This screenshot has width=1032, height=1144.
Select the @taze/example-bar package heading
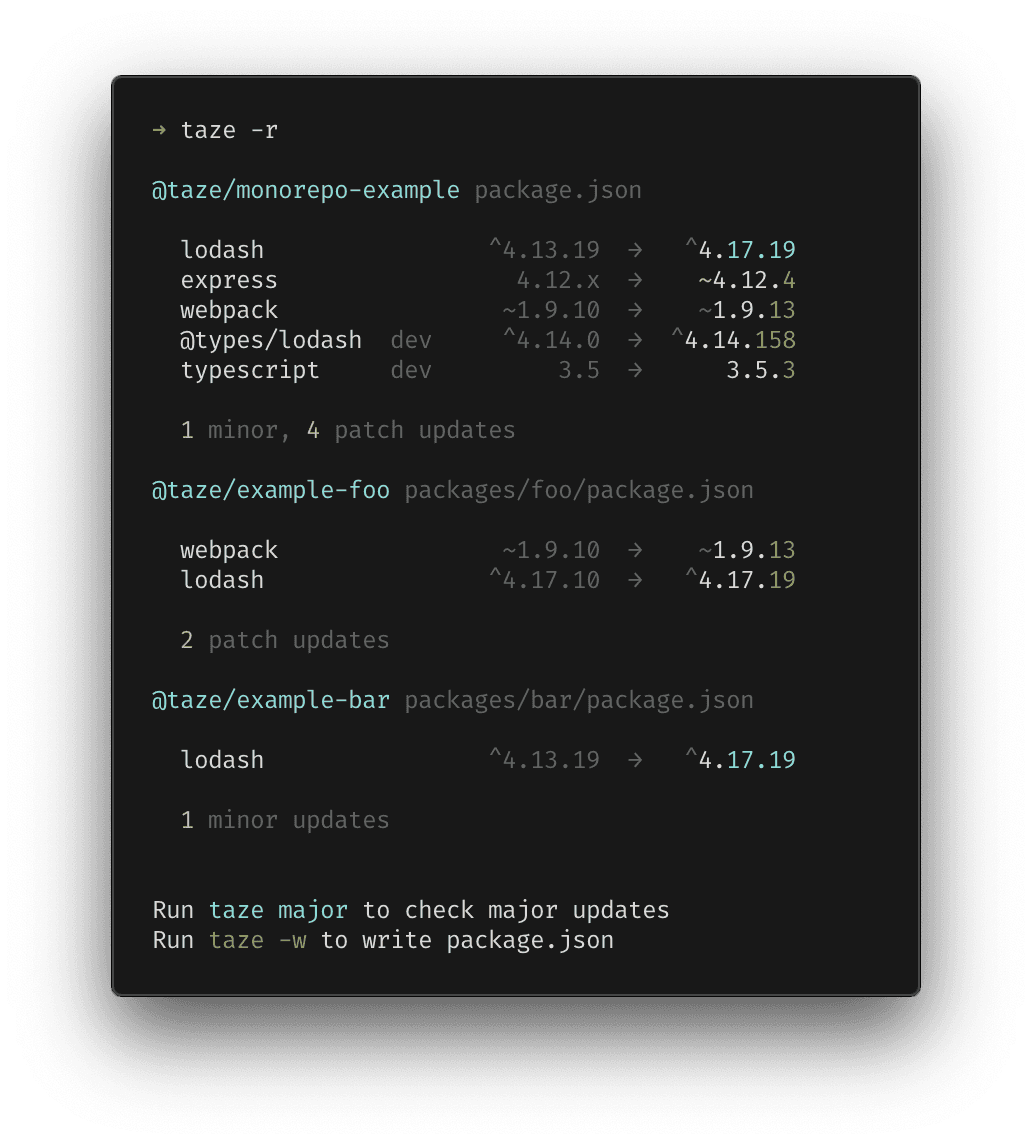point(271,700)
